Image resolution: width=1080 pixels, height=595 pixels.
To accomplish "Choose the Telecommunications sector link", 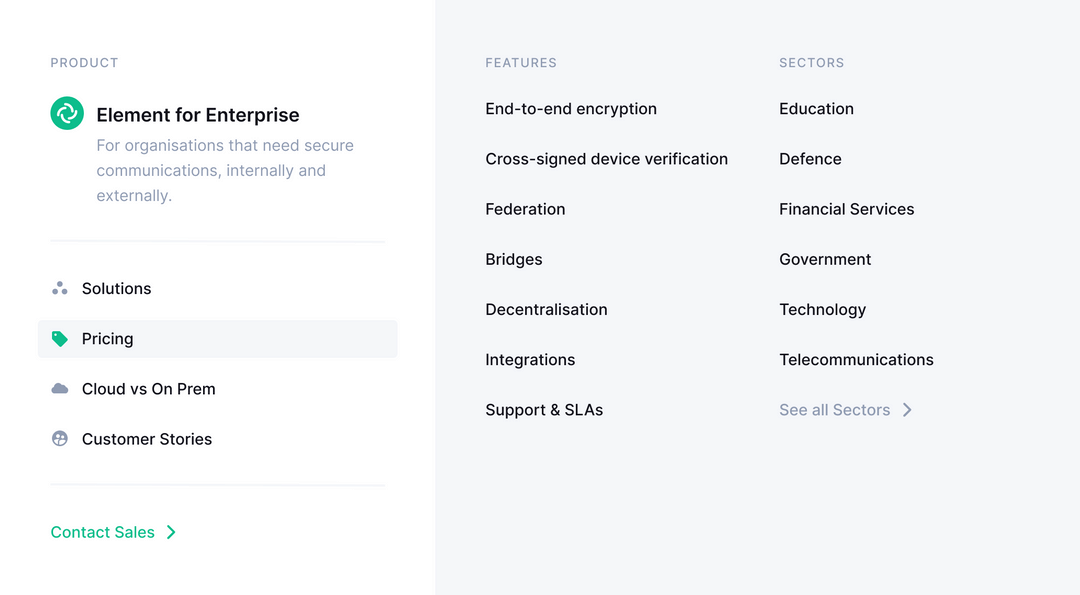I will click(856, 360).
